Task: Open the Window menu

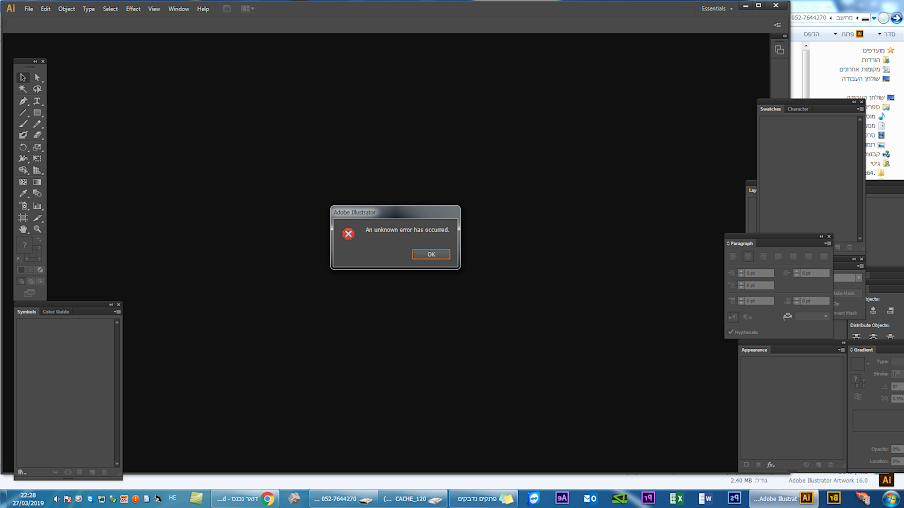Action: [179, 9]
